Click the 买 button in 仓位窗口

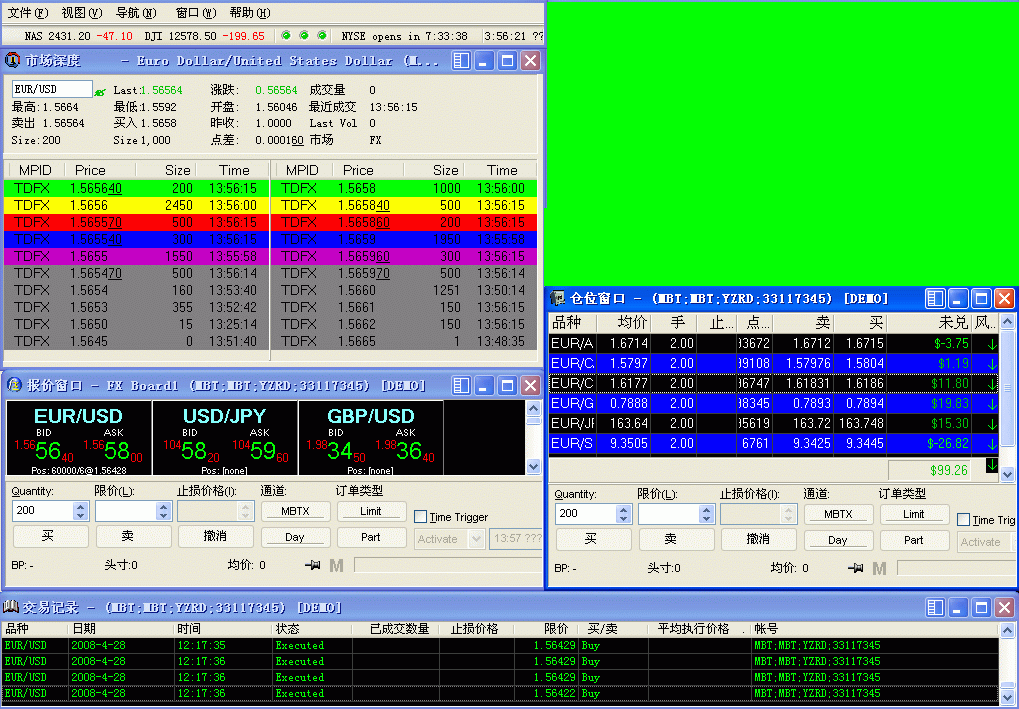point(593,539)
